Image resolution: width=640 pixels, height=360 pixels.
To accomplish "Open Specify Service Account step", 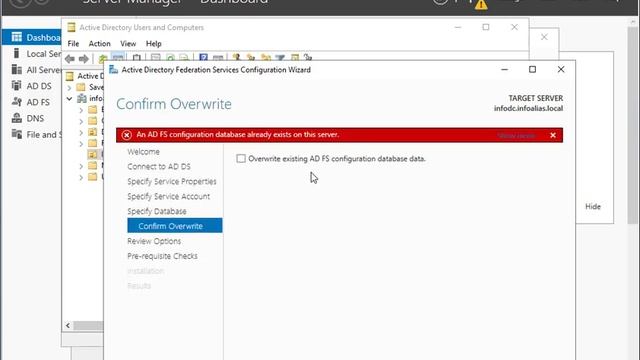I will click(x=169, y=196).
